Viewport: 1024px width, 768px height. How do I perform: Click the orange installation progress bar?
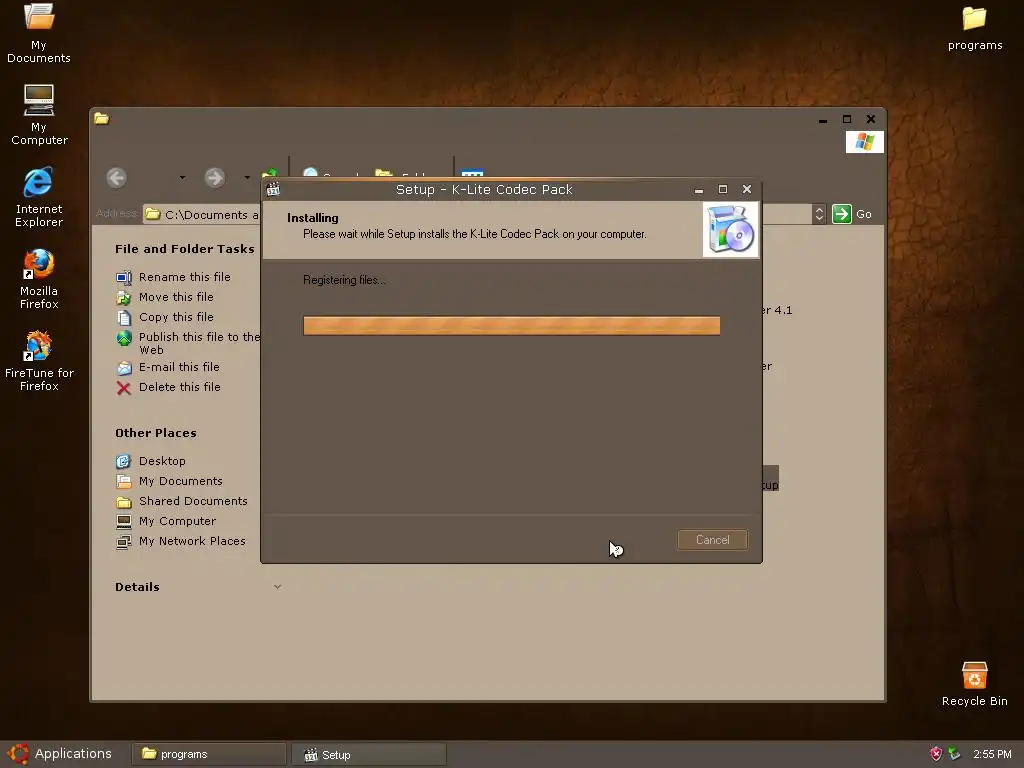(511, 325)
